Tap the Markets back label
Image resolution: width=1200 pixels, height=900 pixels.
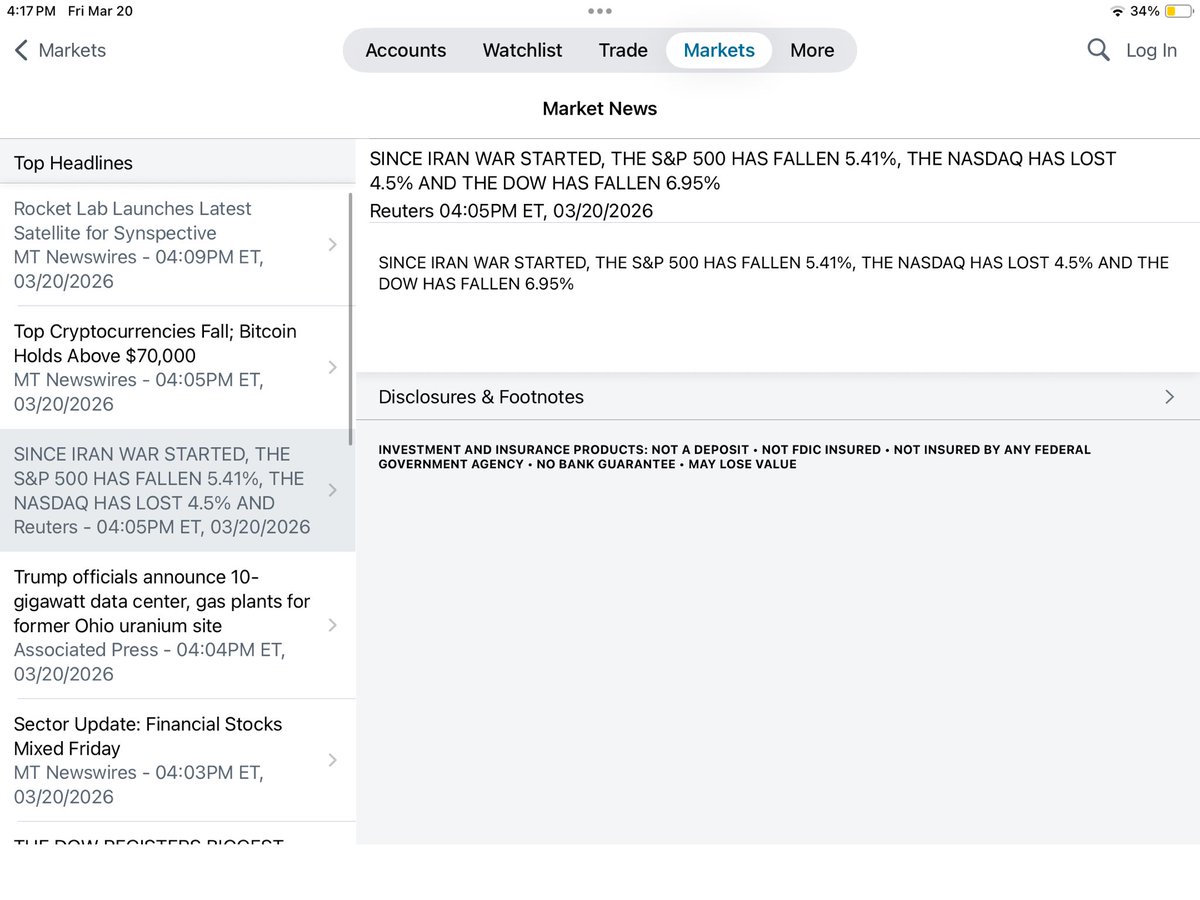point(72,50)
